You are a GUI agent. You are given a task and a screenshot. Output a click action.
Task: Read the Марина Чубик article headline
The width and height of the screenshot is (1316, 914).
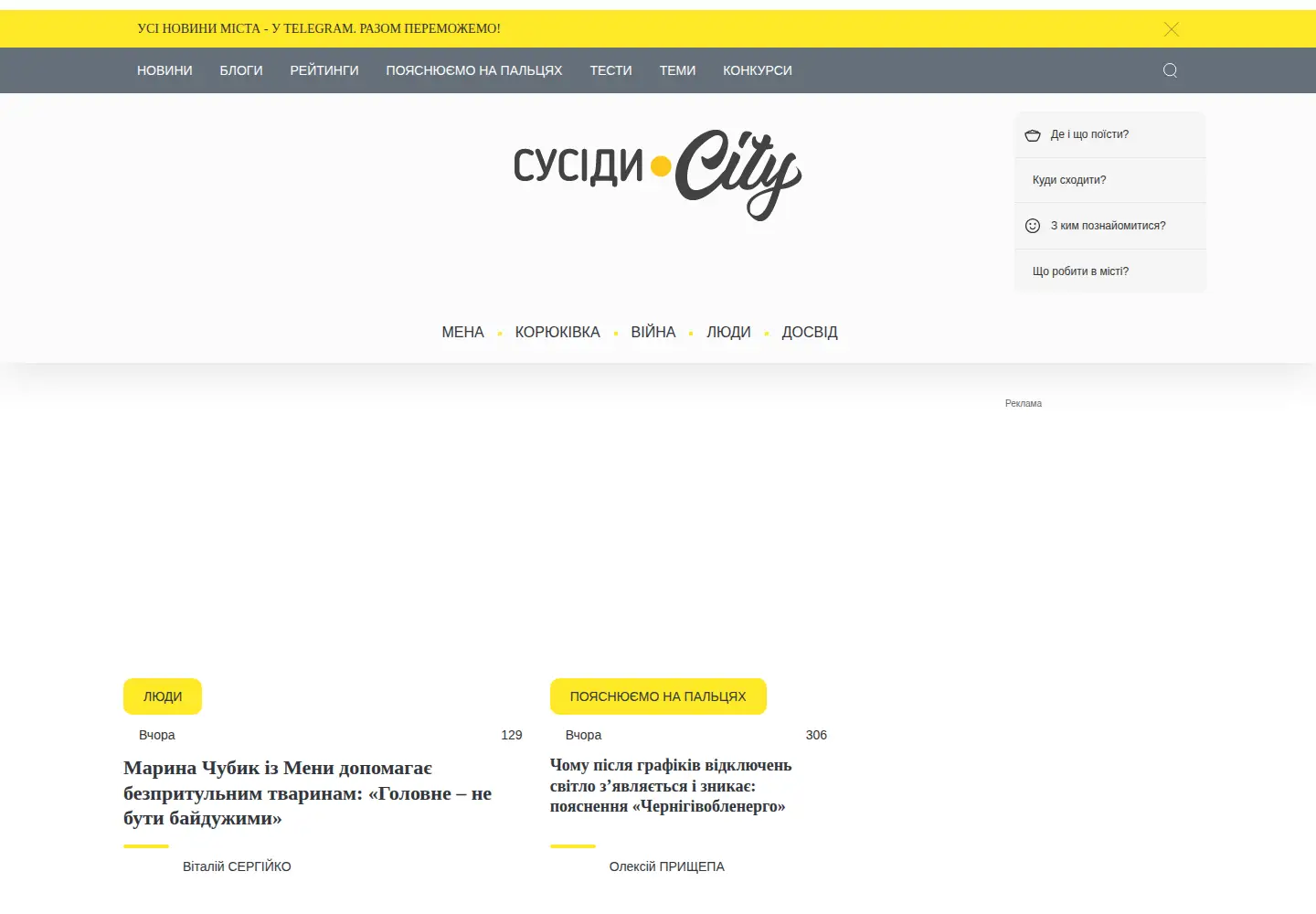click(308, 793)
